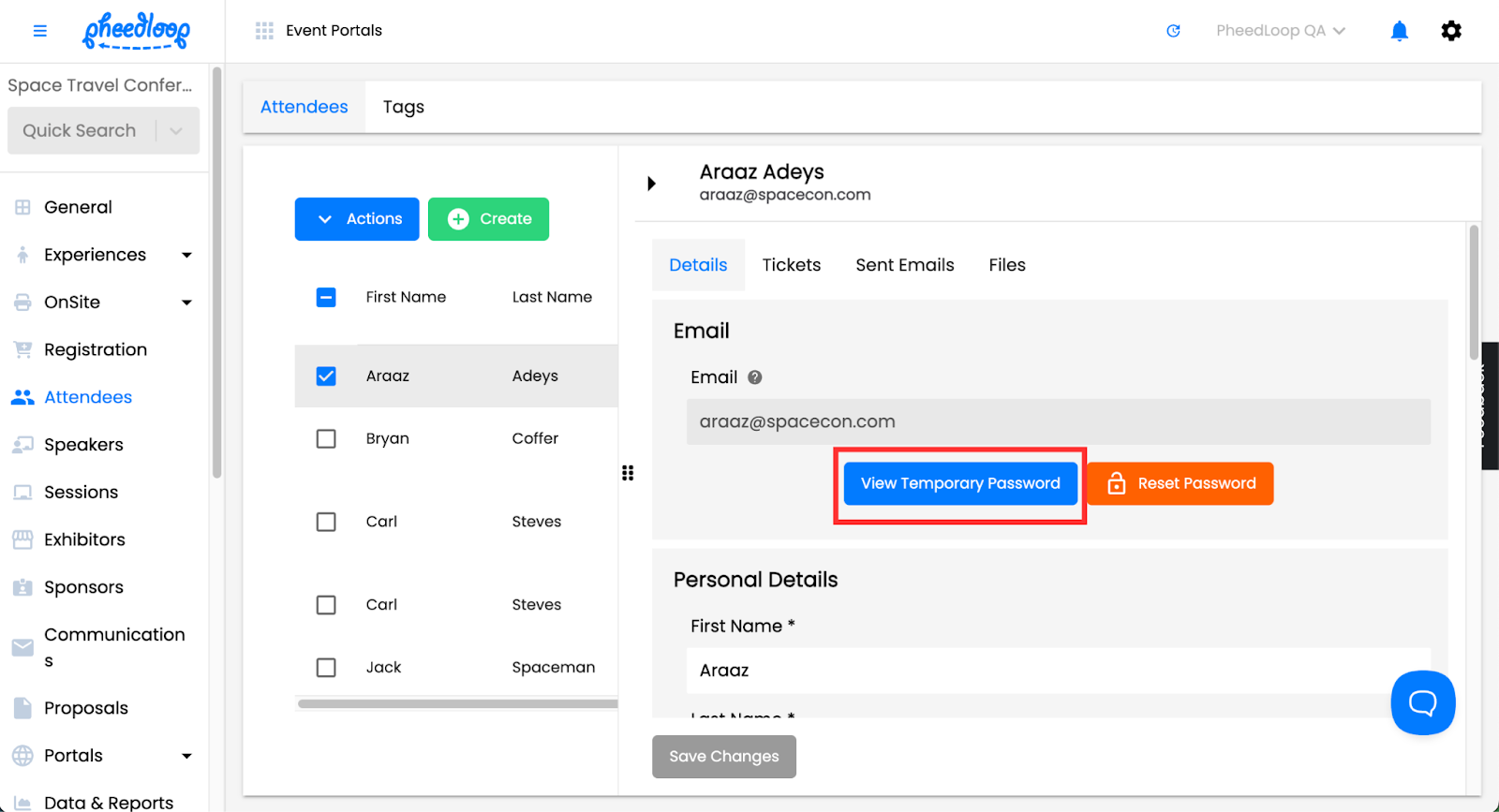Screen dimensions: 1499x812
Task: Select the Sent Emails tab
Action: tap(905, 265)
